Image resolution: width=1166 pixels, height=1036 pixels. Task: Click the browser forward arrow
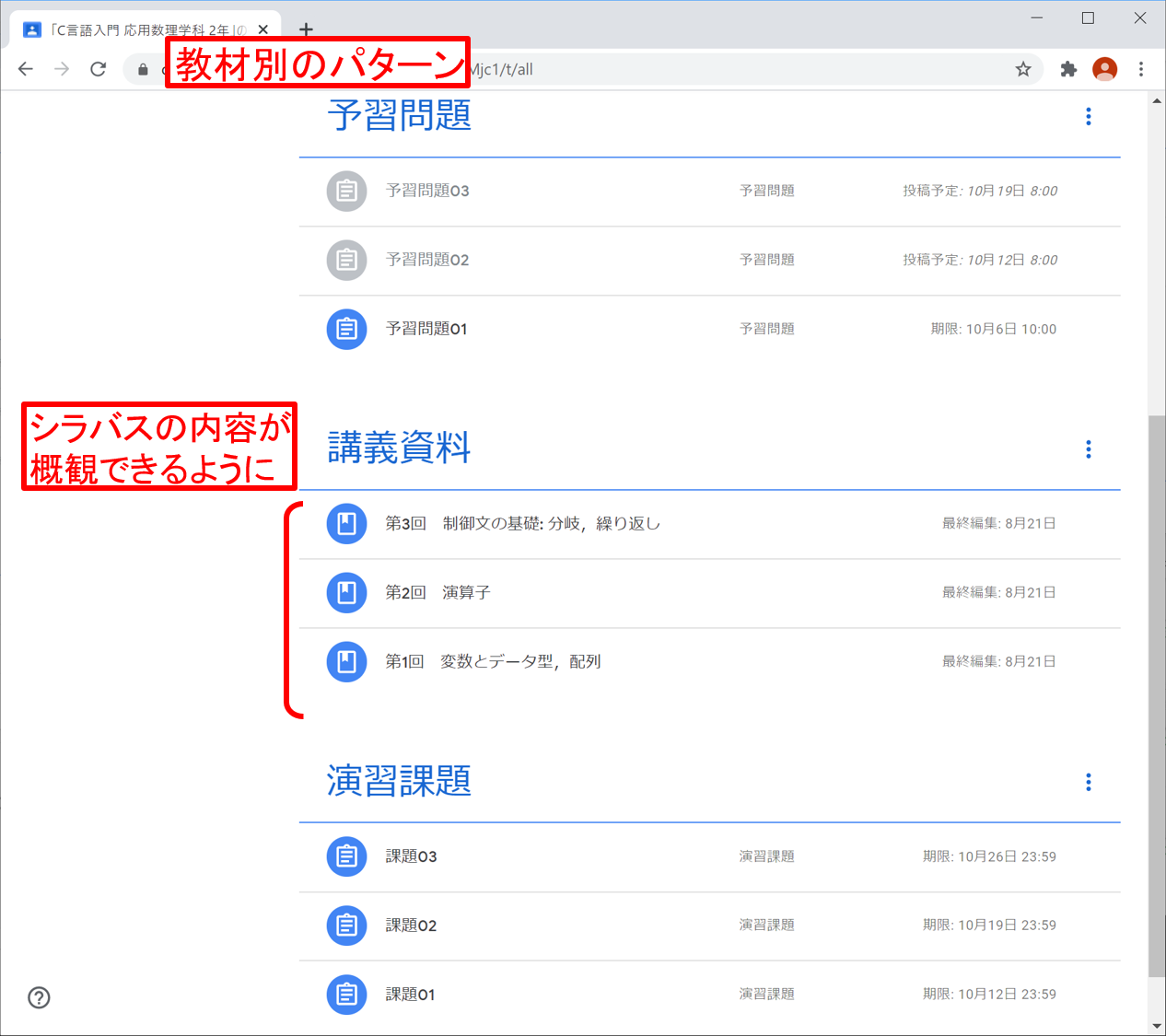pos(62,69)
